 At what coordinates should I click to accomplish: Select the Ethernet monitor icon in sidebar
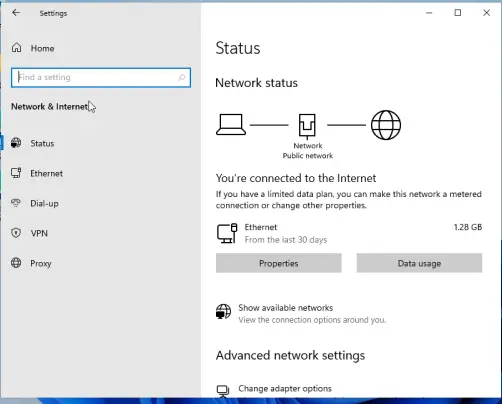click(16, 173)
